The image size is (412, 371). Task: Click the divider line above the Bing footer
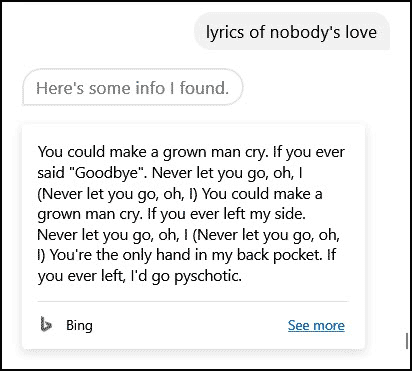[193, 301]
